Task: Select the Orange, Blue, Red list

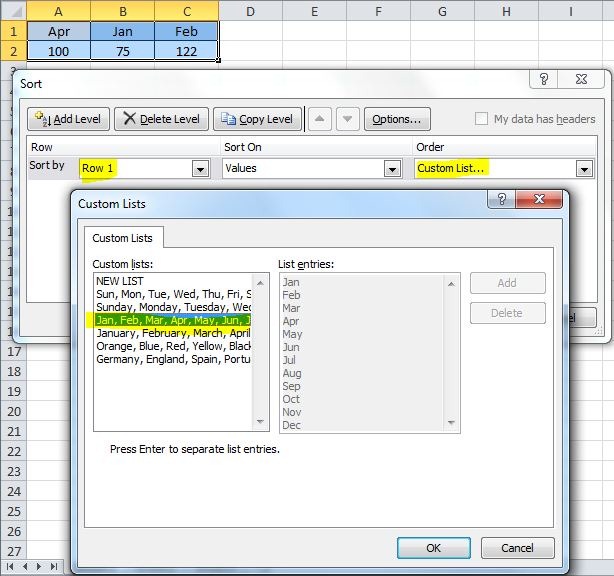Action: 173,346
